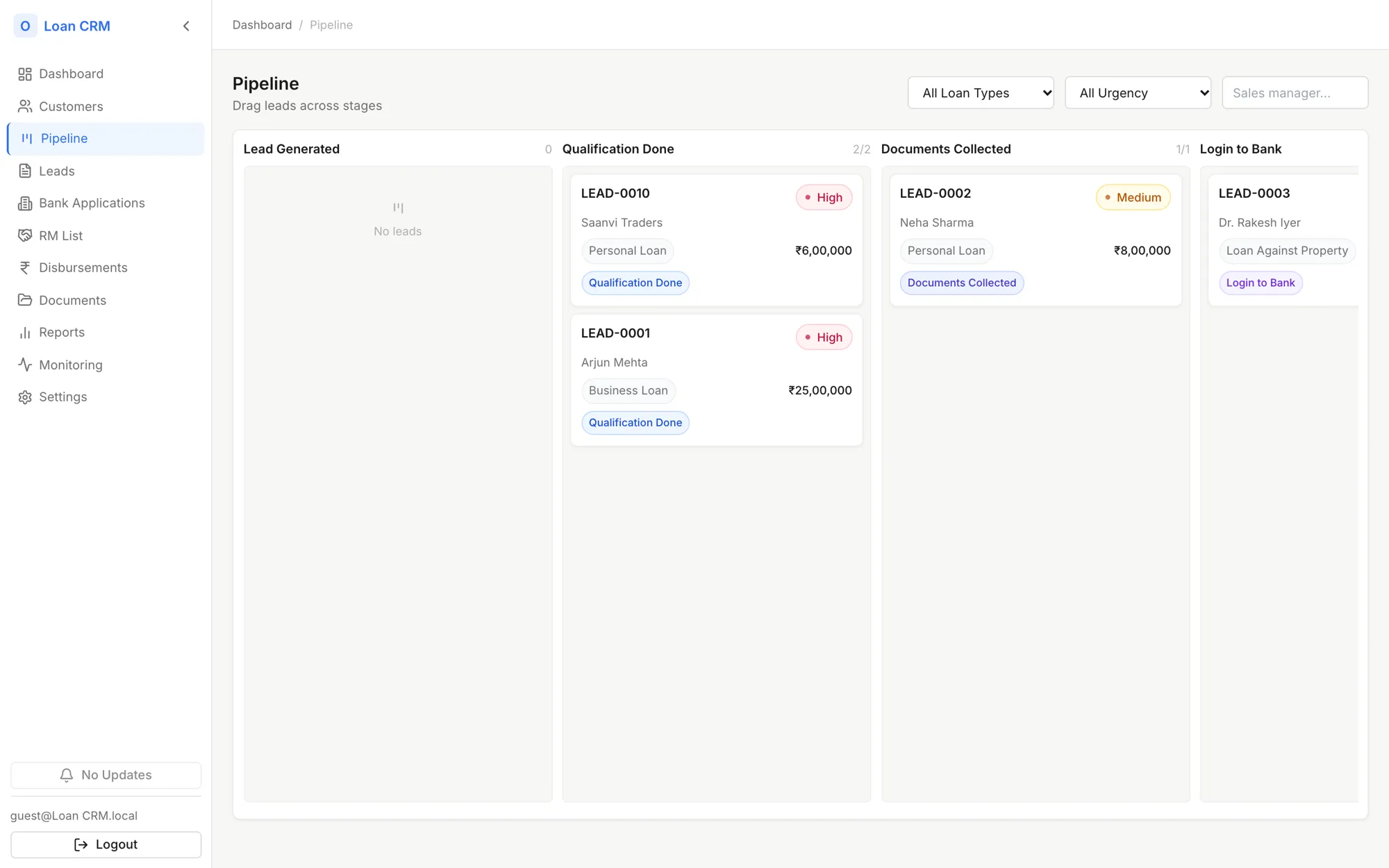Click the Monitoring activity pulse icon
Viewport: 1389px width, 868px height.
click(x=25, y=365)
